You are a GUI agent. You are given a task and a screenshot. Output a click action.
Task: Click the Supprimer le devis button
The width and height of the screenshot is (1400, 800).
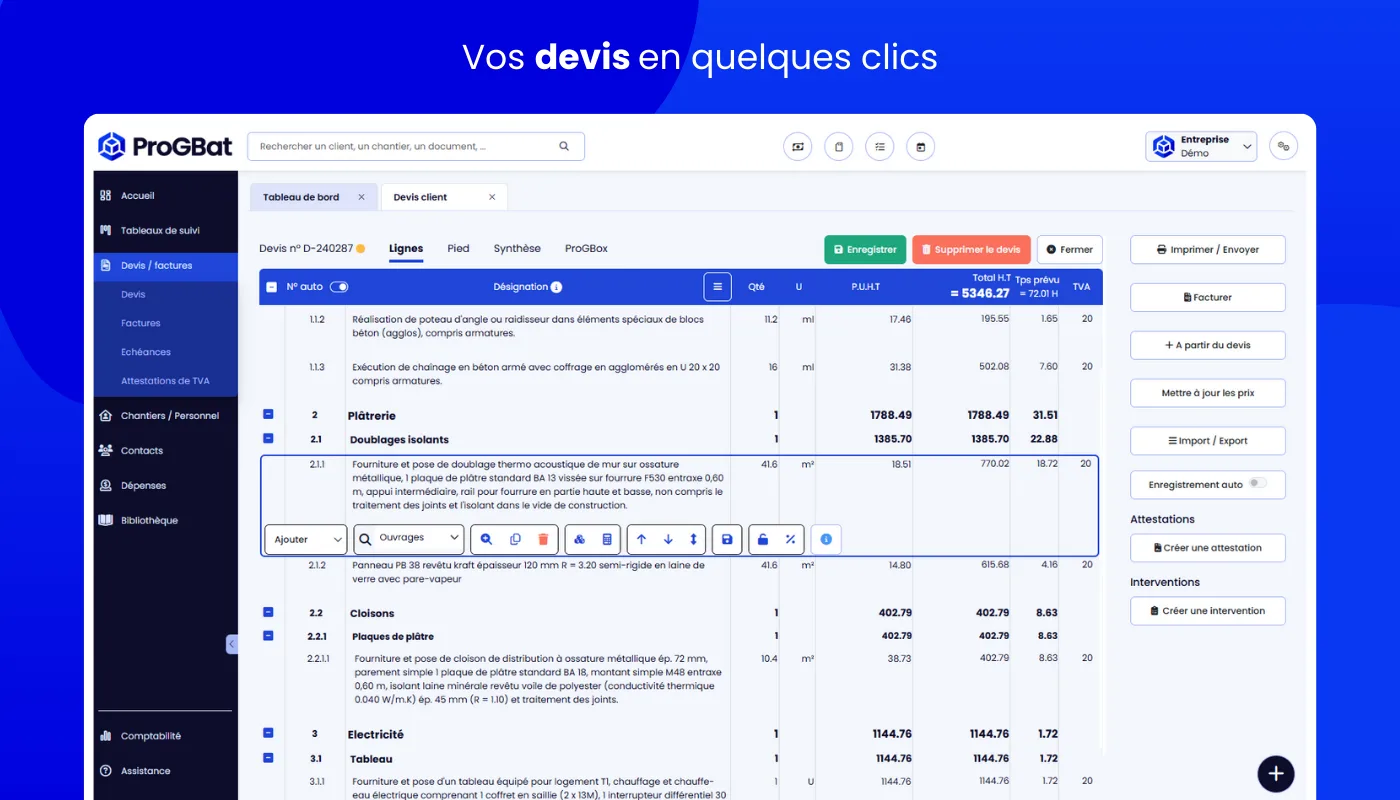point(971,249)
